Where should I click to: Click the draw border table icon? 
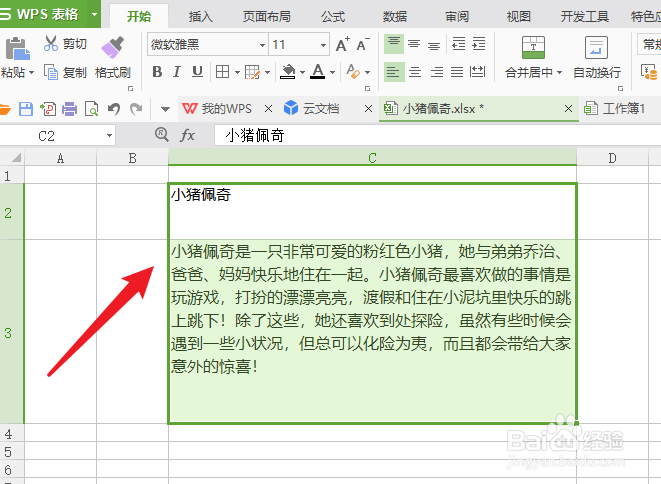[x=252, y=72]
